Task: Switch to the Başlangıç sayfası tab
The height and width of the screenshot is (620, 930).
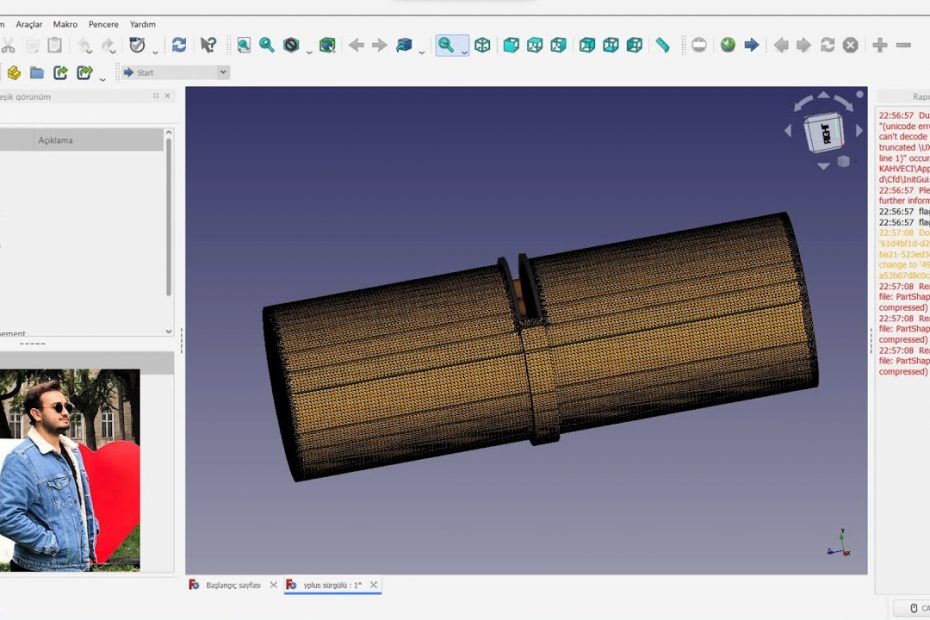Action: (x=232, y=585)
